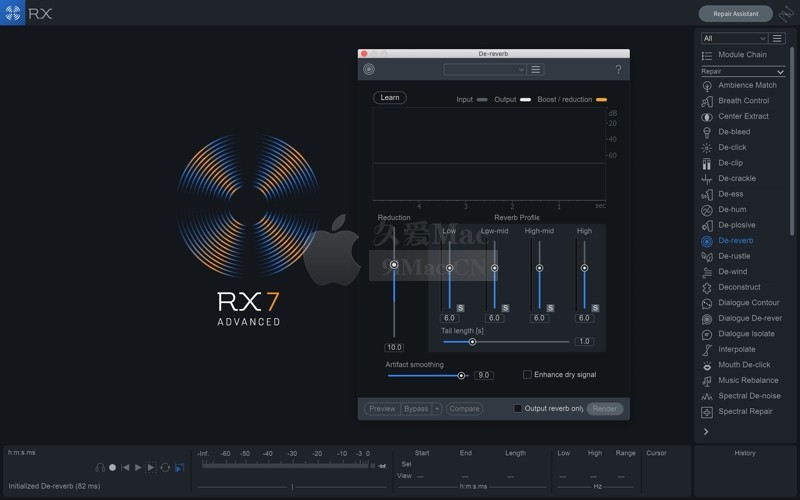The image size is (800, 500).
Task: Open the Dialogue Contour module icon
Action: click(707, 304)
